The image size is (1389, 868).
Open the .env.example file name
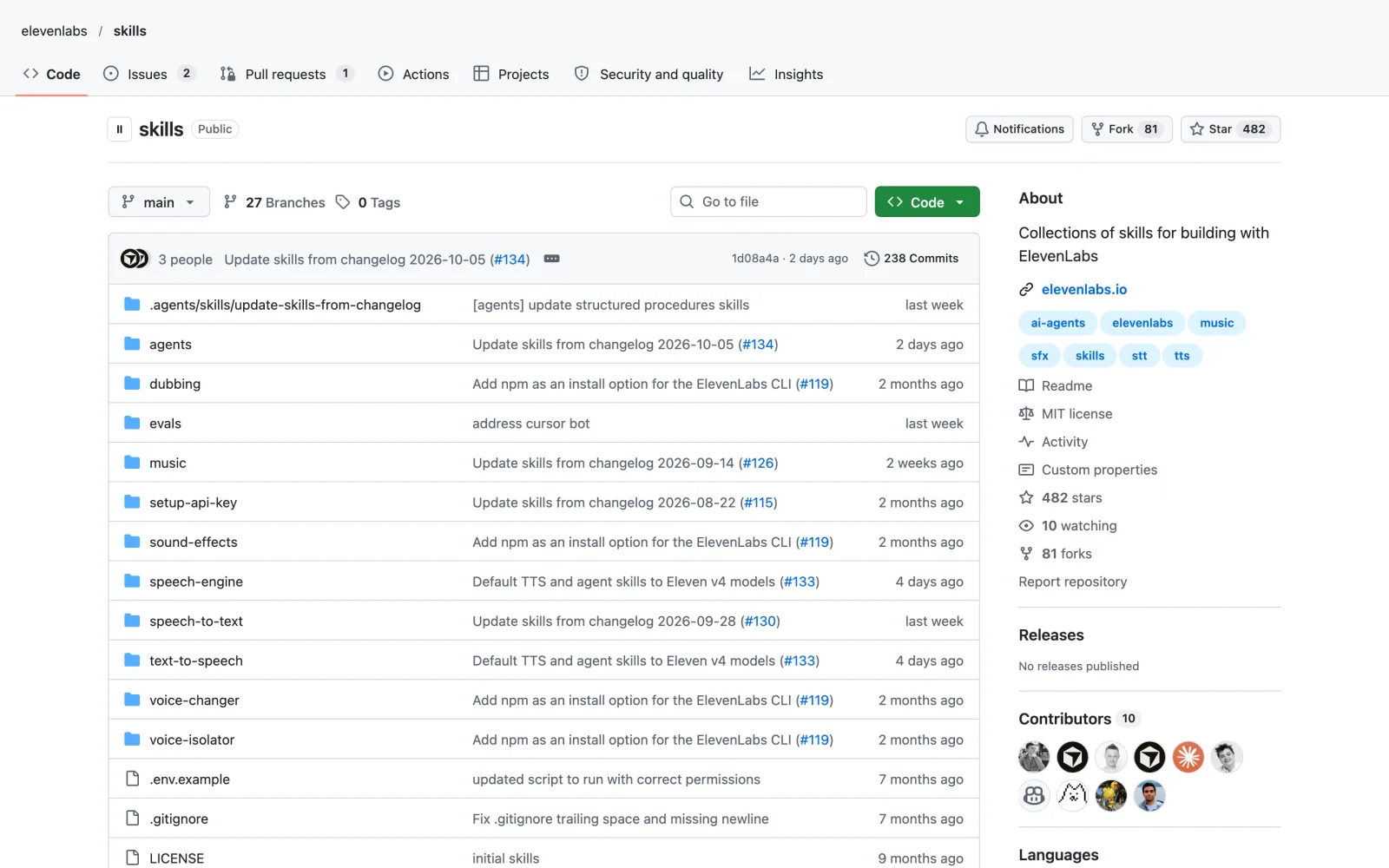coord(189,779)
